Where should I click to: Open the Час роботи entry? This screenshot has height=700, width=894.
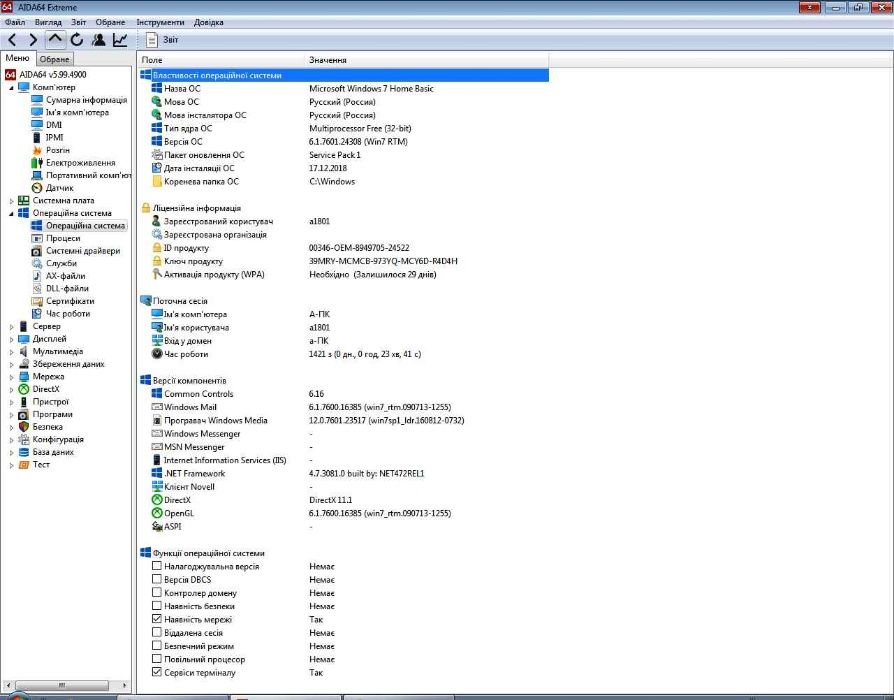(x=67, y=314)
